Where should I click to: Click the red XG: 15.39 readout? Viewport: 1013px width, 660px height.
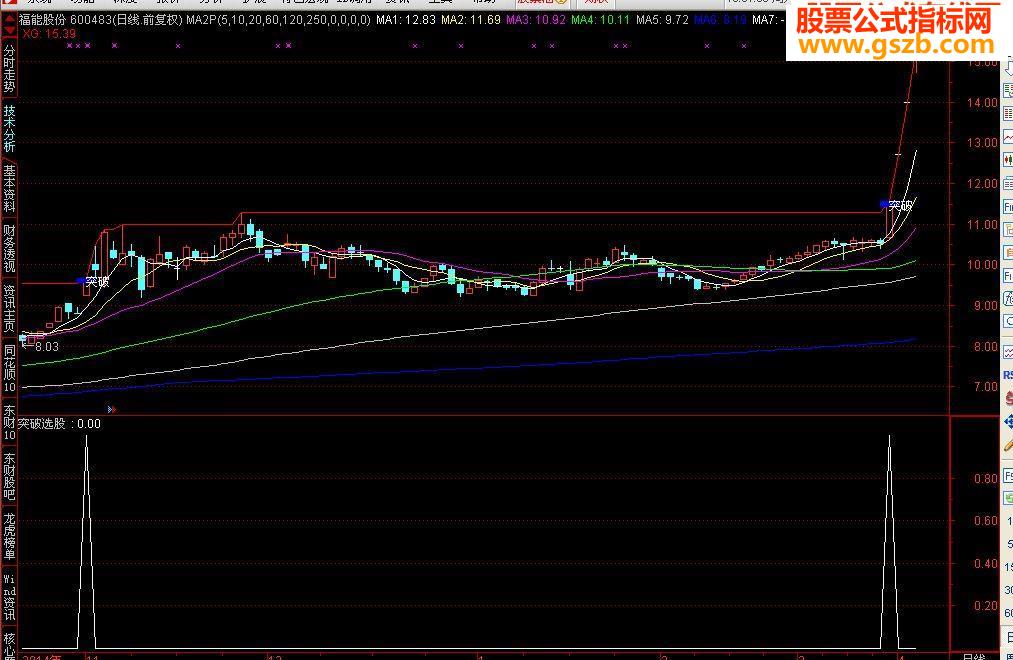(49, 34)
